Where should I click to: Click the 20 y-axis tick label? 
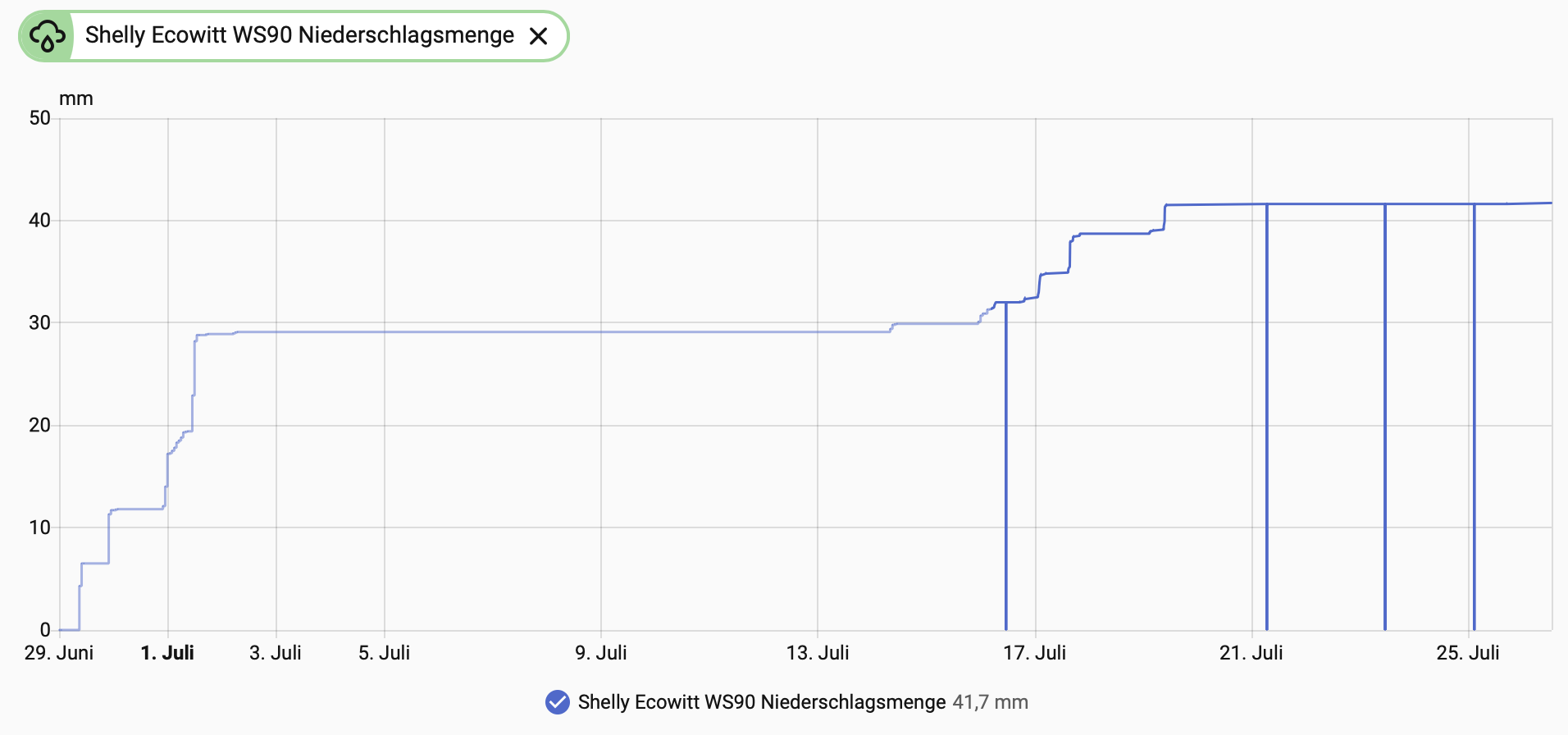(39, 426)
